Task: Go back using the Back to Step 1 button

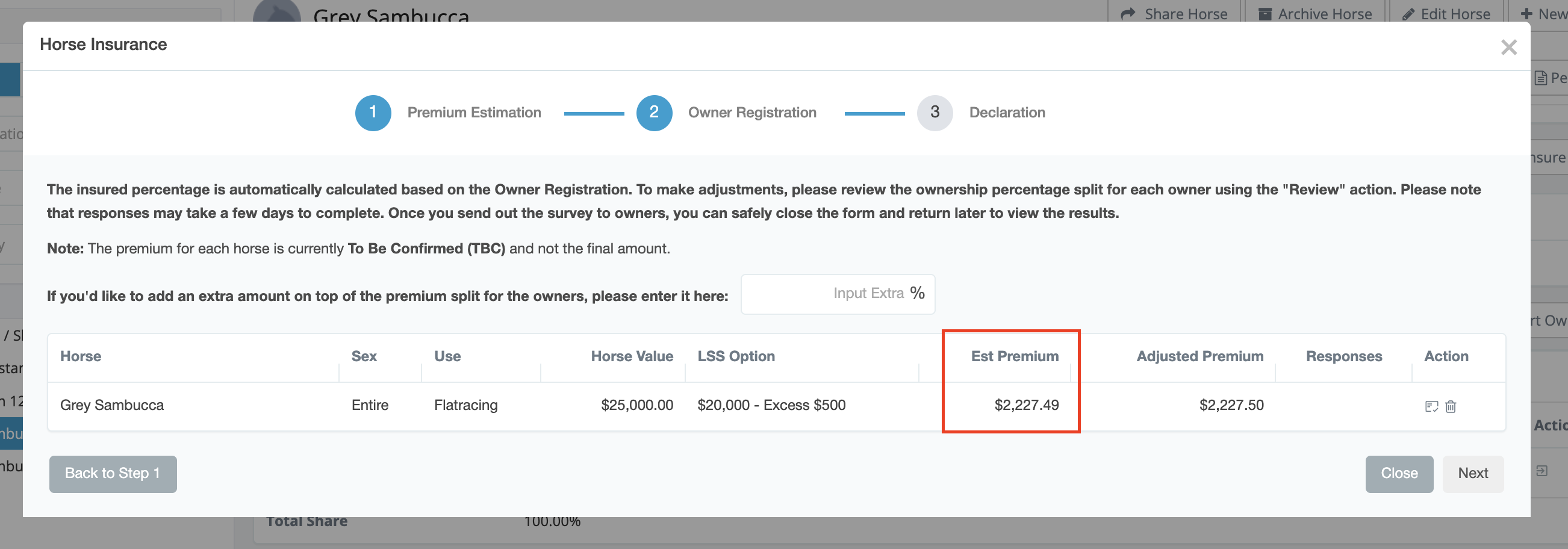Action: click(113, 474)
